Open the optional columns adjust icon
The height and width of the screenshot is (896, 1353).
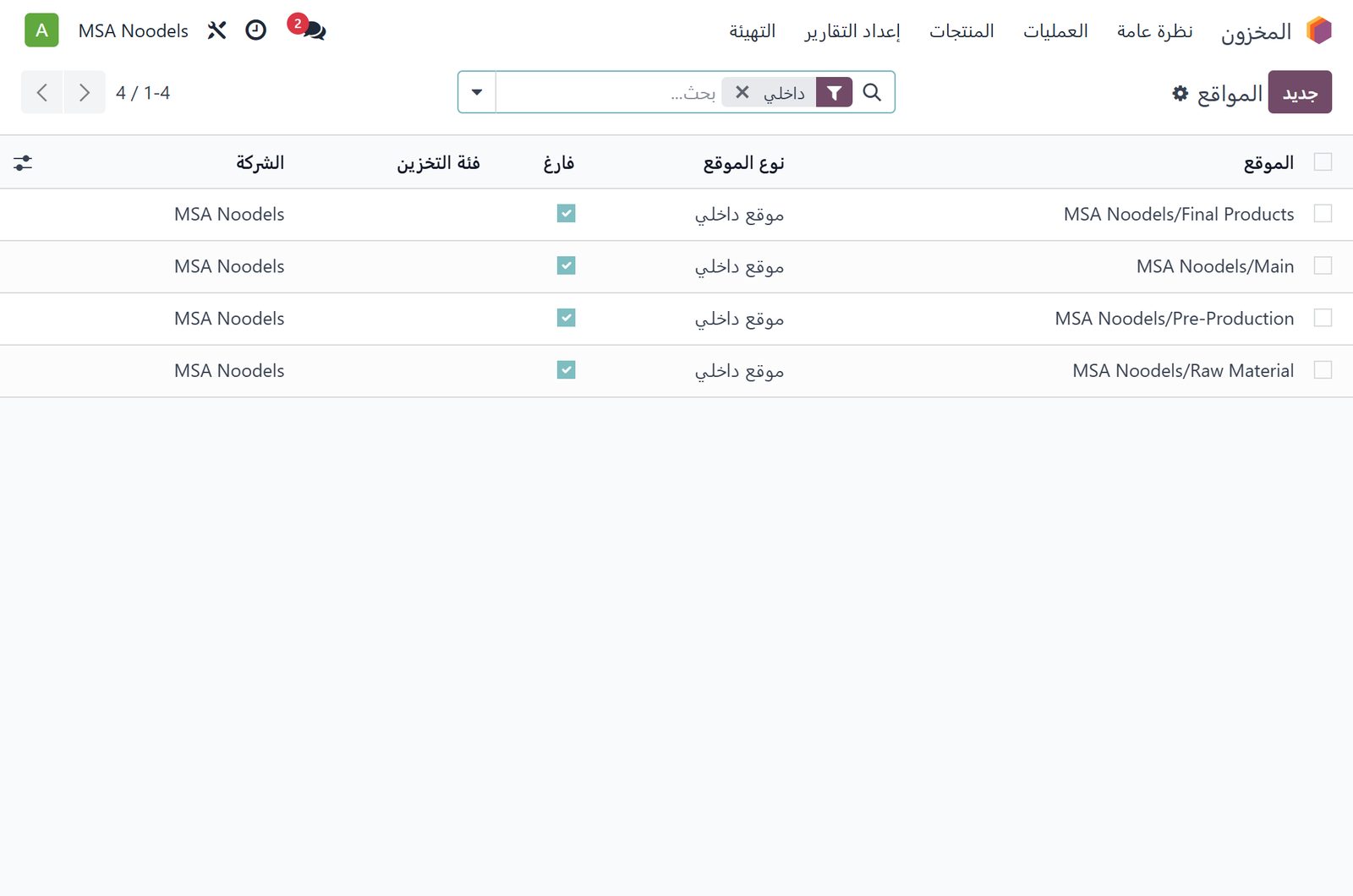(23, 162)
